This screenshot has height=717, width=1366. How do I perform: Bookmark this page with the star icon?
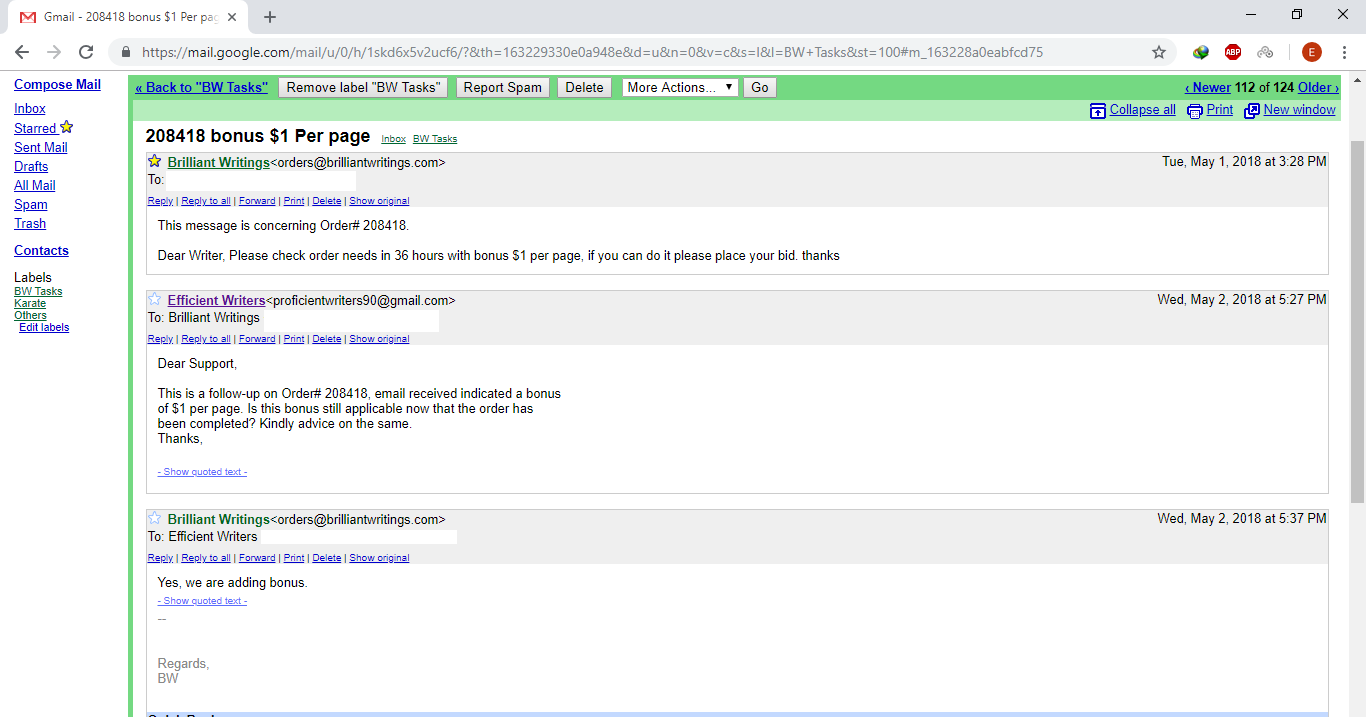[1159, 52]
